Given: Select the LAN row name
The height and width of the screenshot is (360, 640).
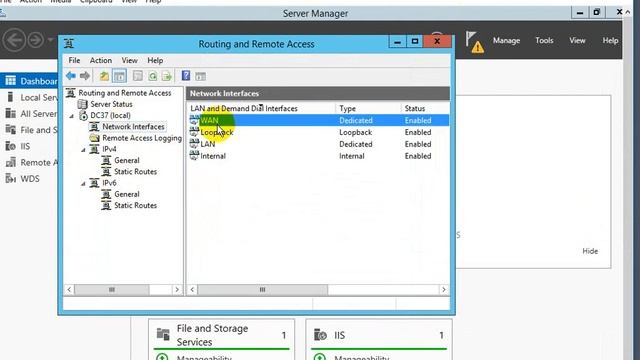Looking at the screenshot, I should (x=208, y=144).
